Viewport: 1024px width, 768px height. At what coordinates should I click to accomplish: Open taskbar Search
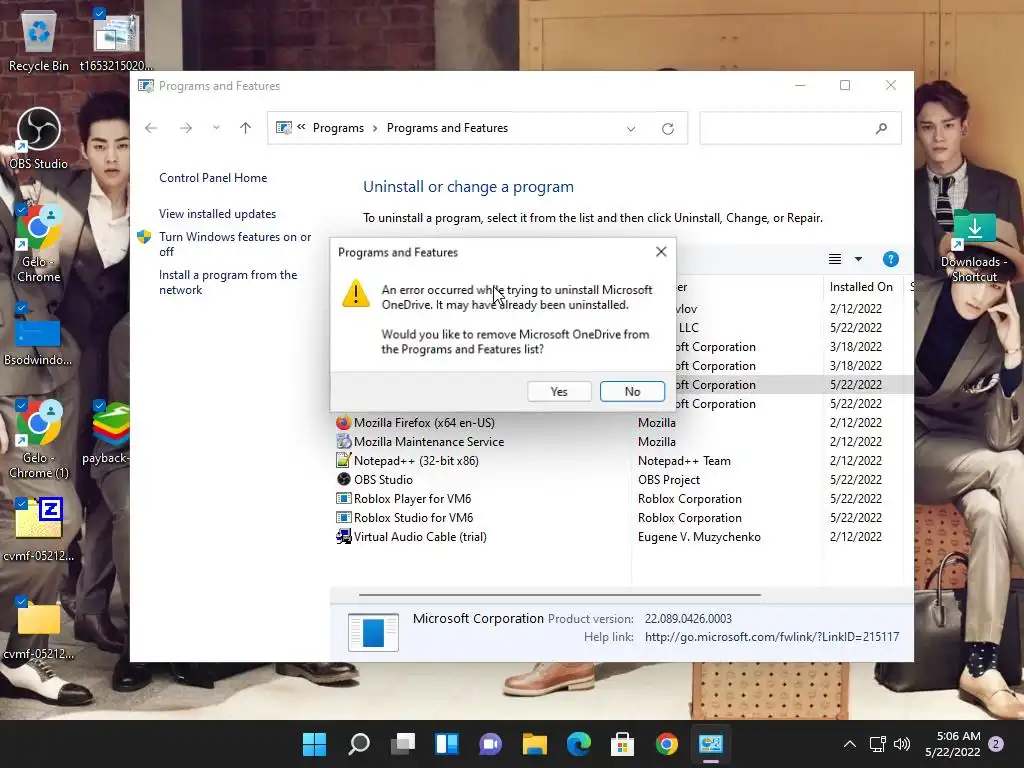pyautogui.click(x=359, y=744)
